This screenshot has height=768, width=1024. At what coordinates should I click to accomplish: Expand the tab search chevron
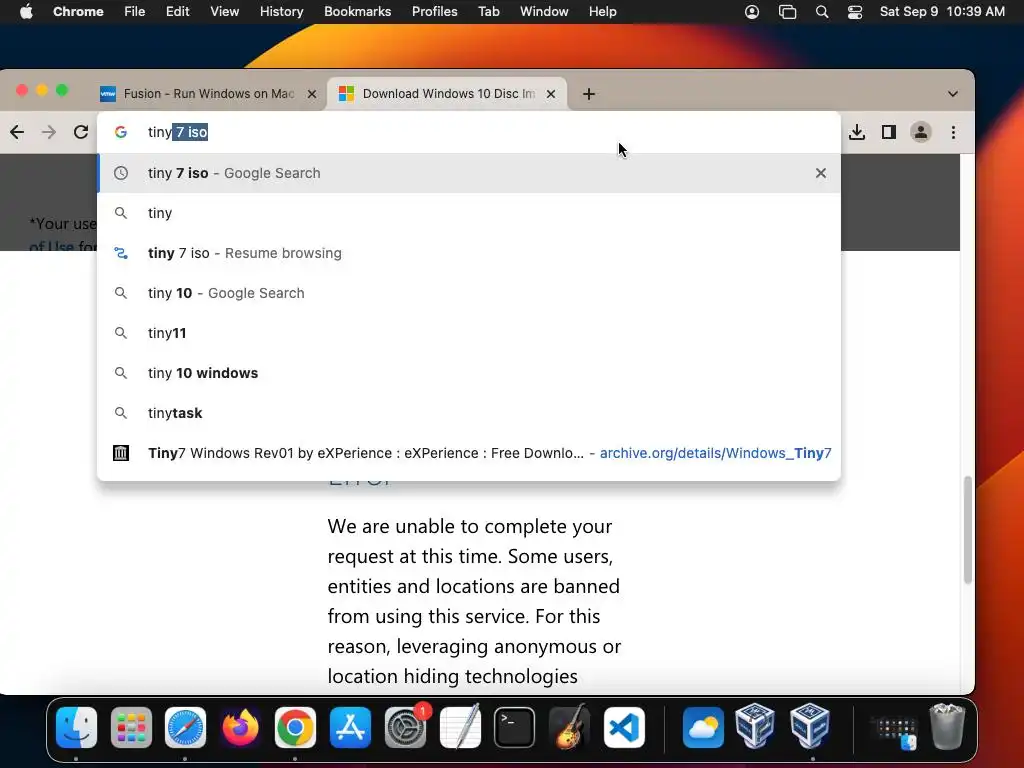pyautogui.click(x=953, y=94)
